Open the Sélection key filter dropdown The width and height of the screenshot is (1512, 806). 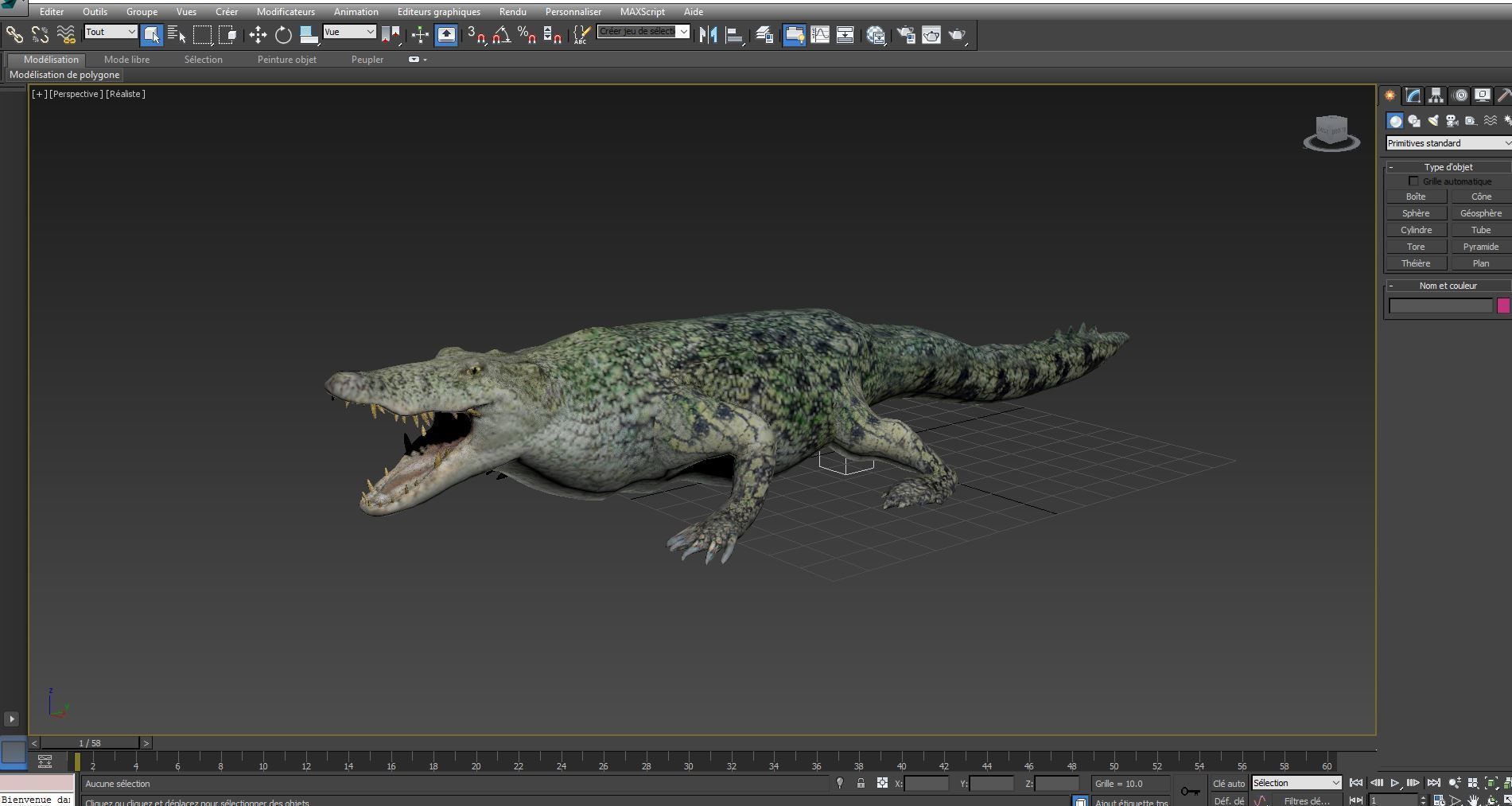pyautogui.click(x=1296, y=783)
